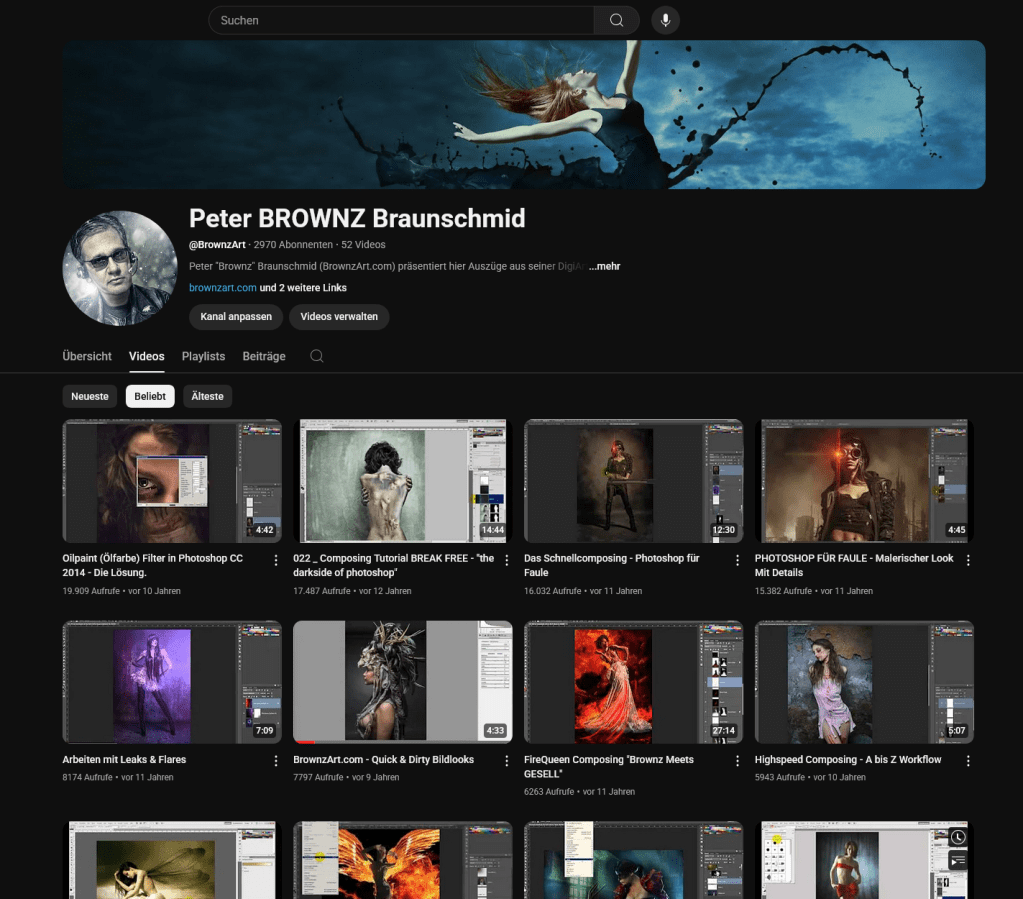Screen dimensions: 1023x899
Task: Click the Kanal anpassen button
Action: click(236, 317)
